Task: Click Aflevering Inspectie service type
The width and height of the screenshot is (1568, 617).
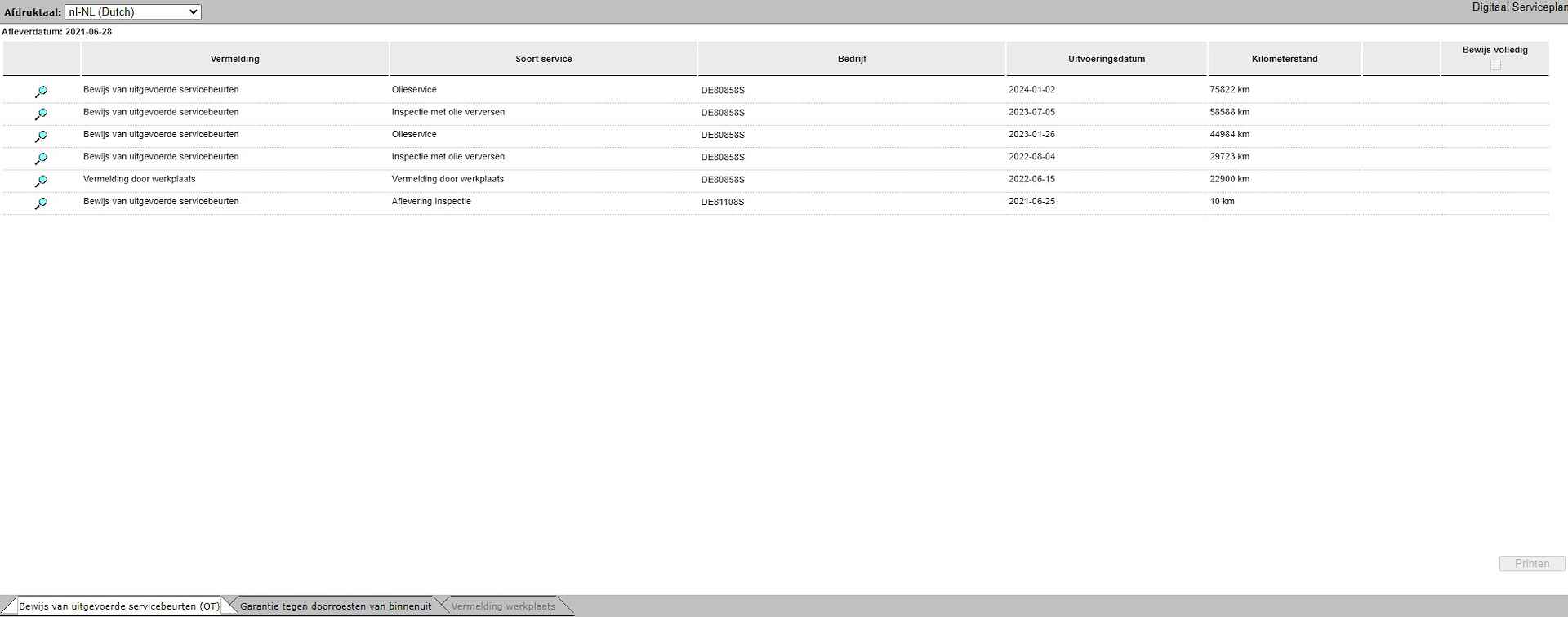Action: pos(431,201)
